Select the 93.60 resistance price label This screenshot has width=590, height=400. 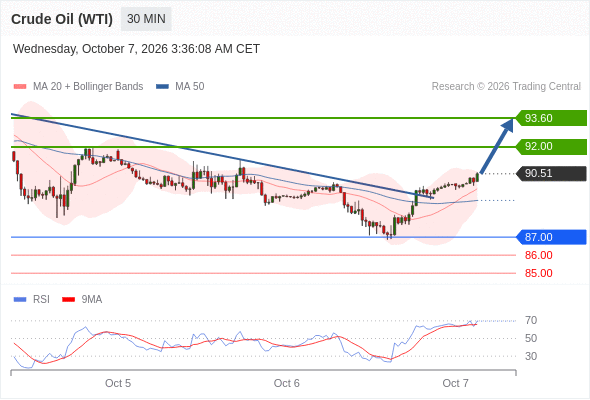click(551, 118)
